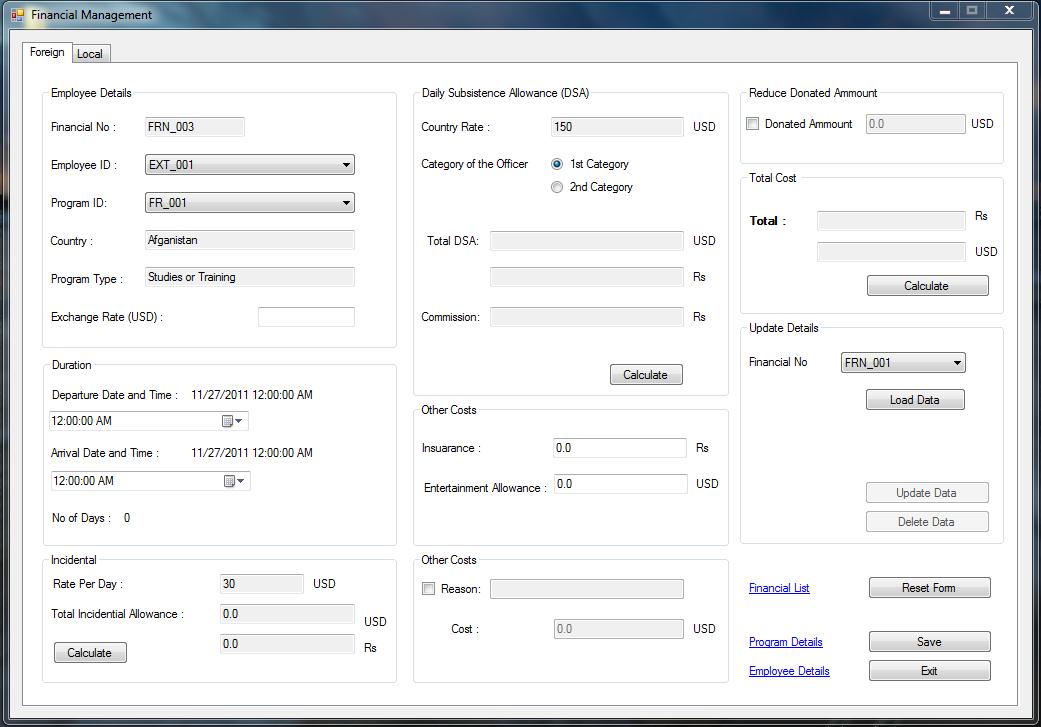Click the Total Incidential Allowance USD field
The image size is (1041, 727).
click(287, 614)
